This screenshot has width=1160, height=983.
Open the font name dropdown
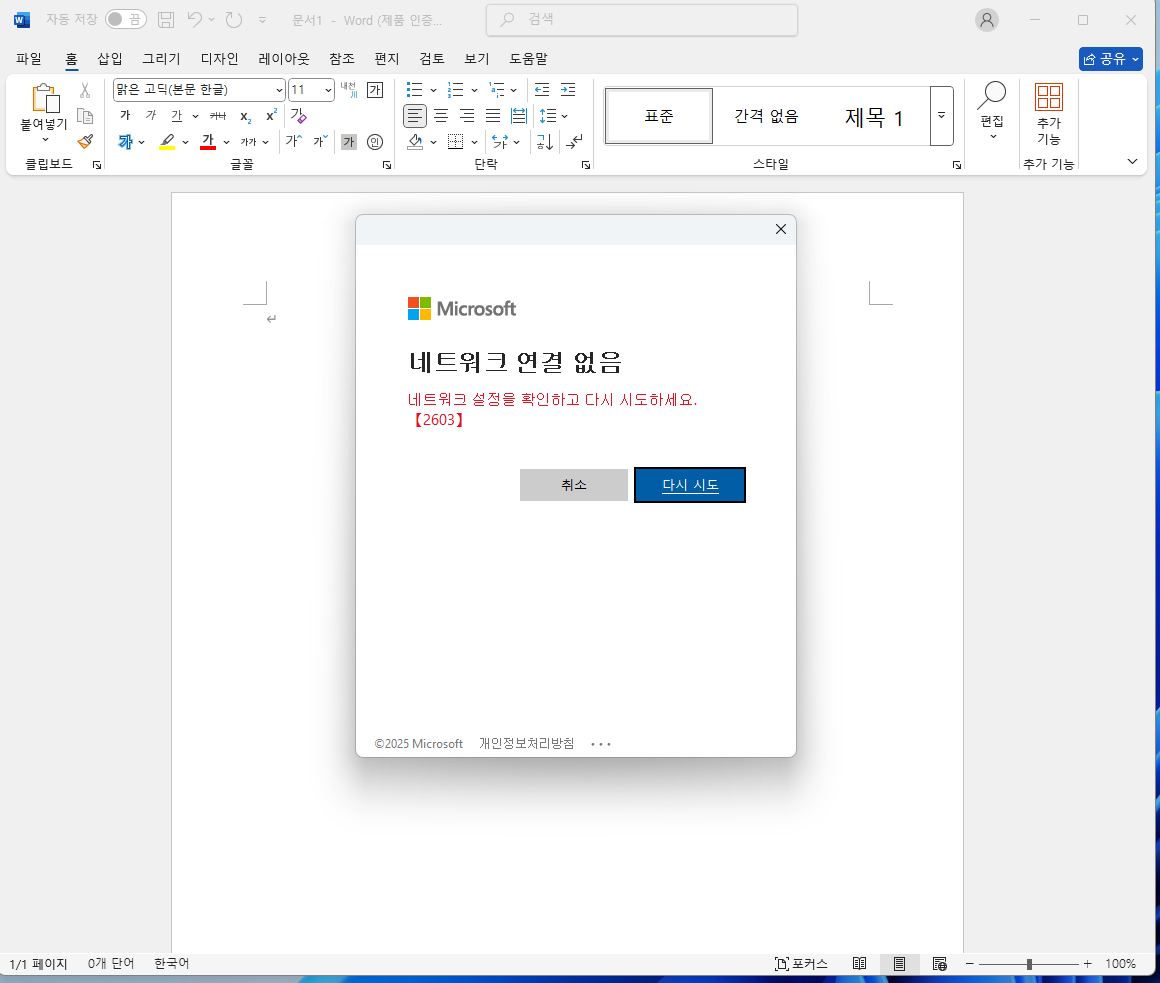279,90
